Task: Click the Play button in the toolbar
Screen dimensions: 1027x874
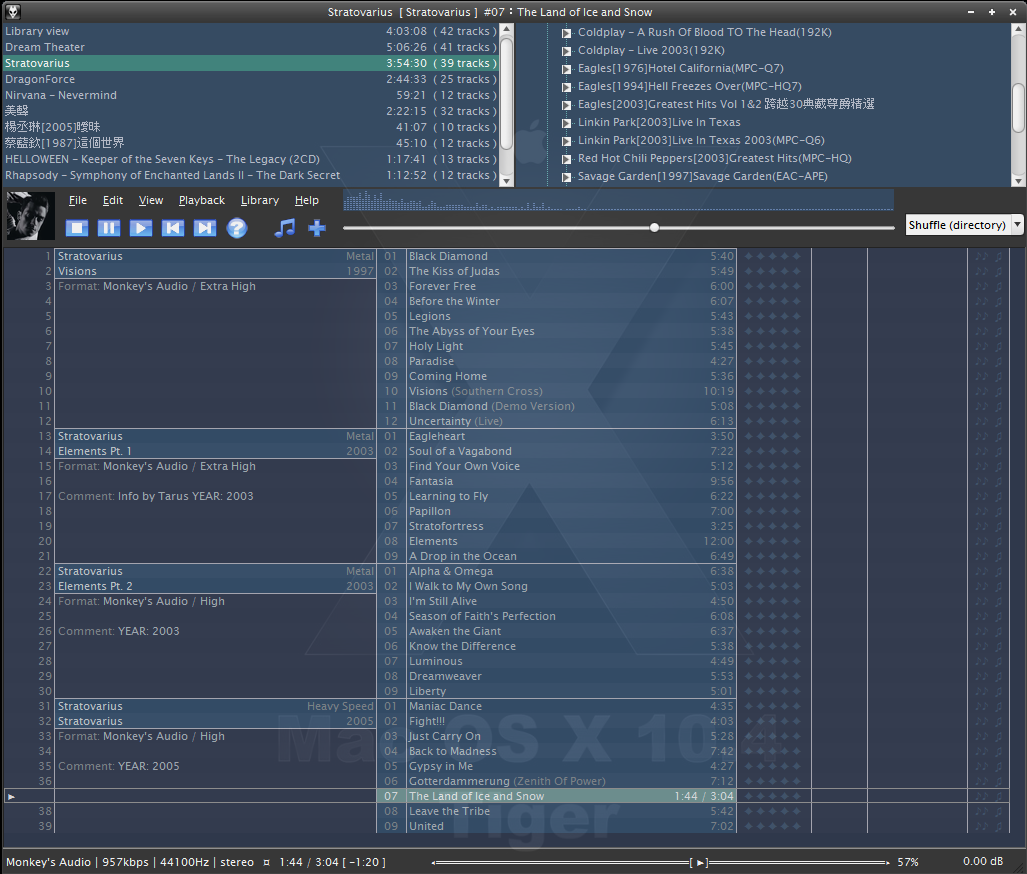Action: [x=141, y=228]
